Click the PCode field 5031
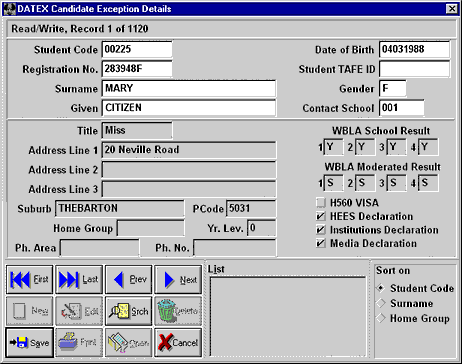 (x=251, y=208)
